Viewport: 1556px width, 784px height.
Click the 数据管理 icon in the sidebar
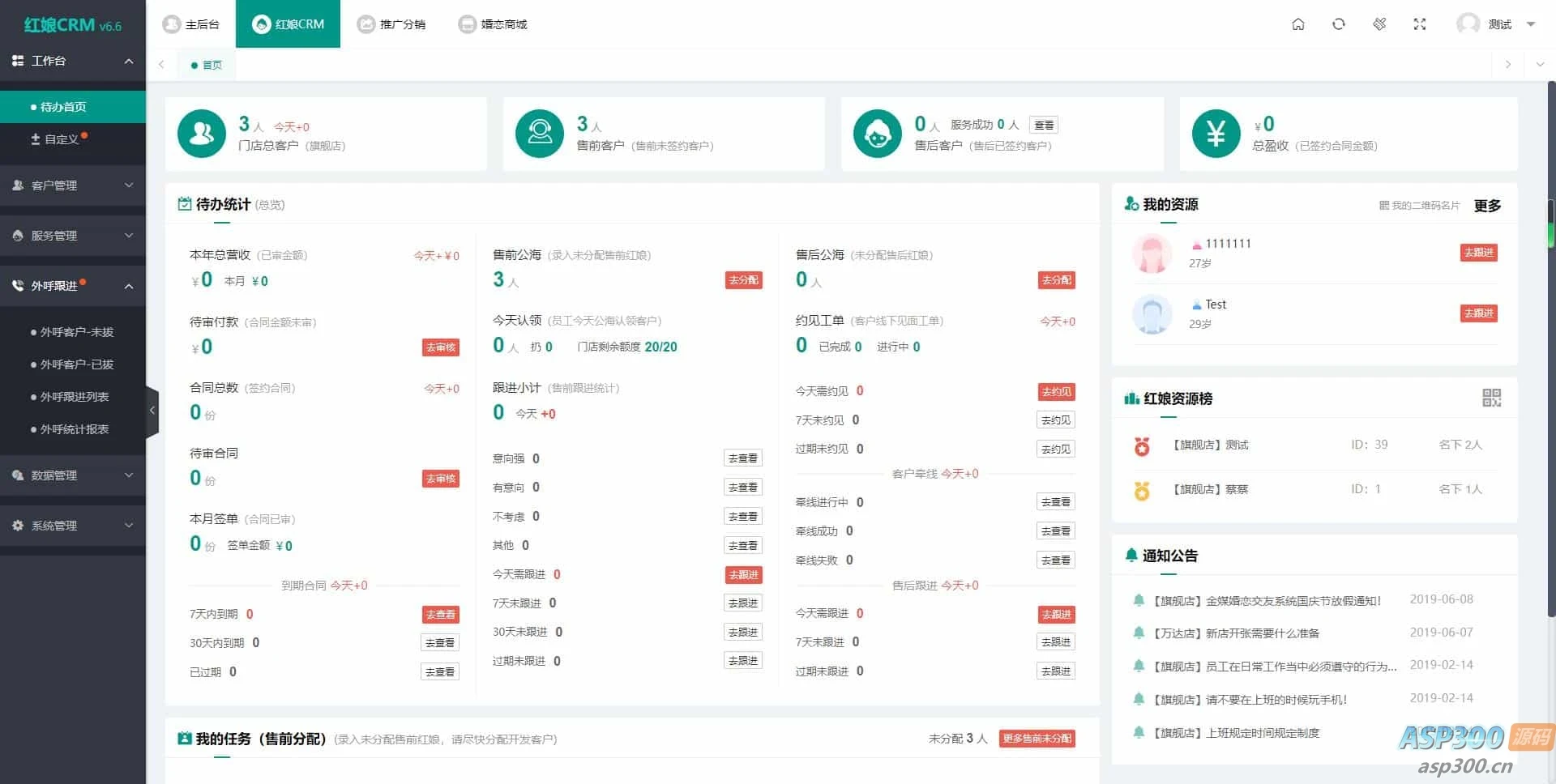coord(18,475)
